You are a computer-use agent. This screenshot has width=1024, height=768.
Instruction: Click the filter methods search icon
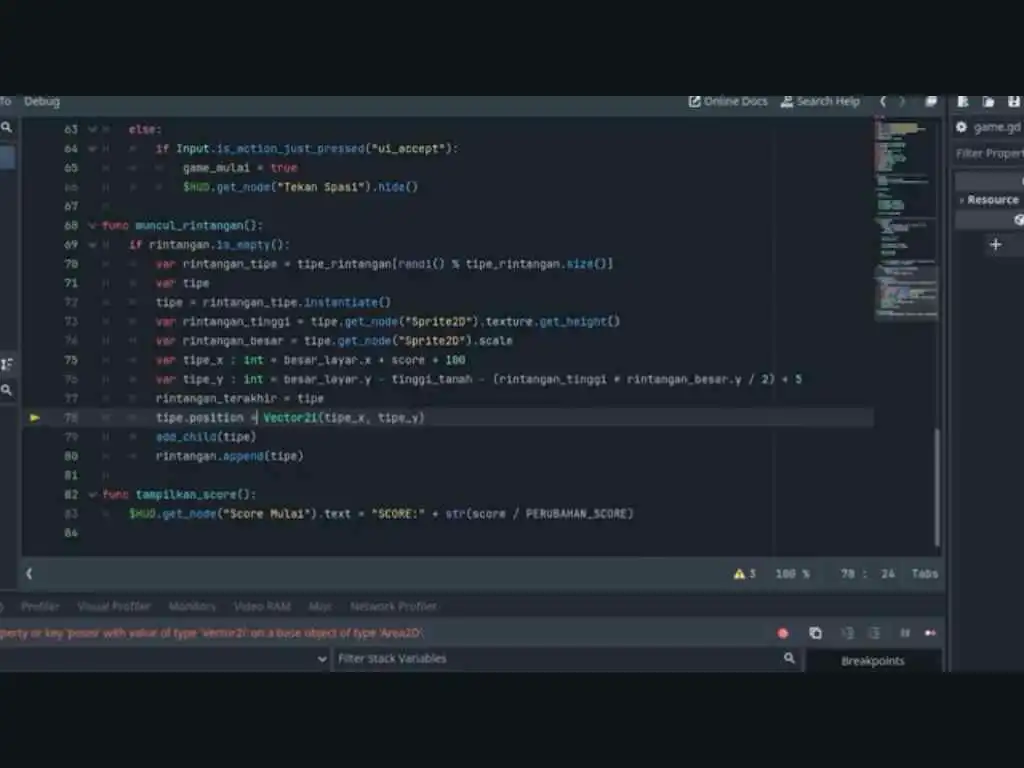point(7,390)
